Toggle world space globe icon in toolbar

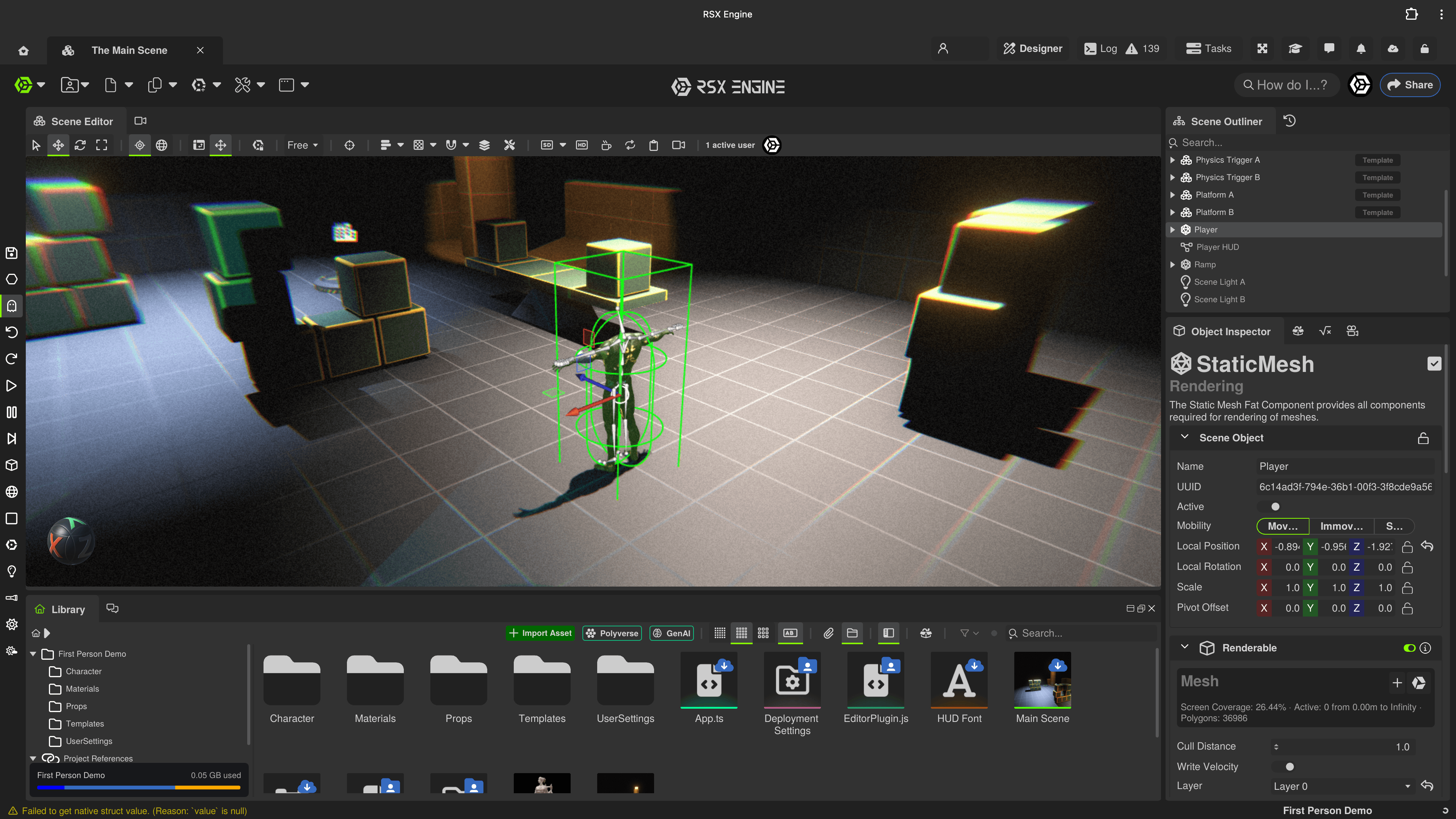coord(162,145)
